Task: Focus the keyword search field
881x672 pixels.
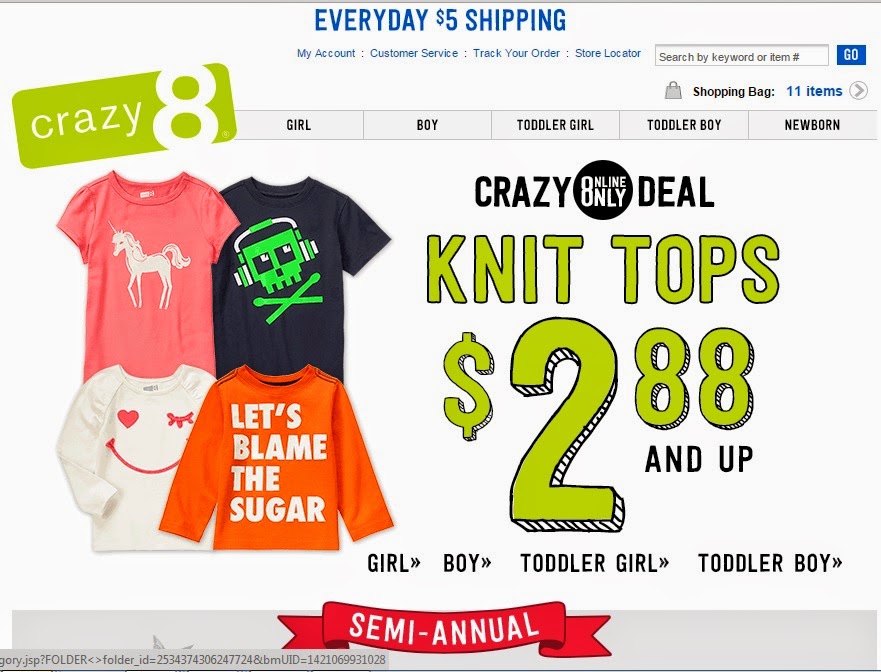Action: pyautogui.click(x=742, y=56)
